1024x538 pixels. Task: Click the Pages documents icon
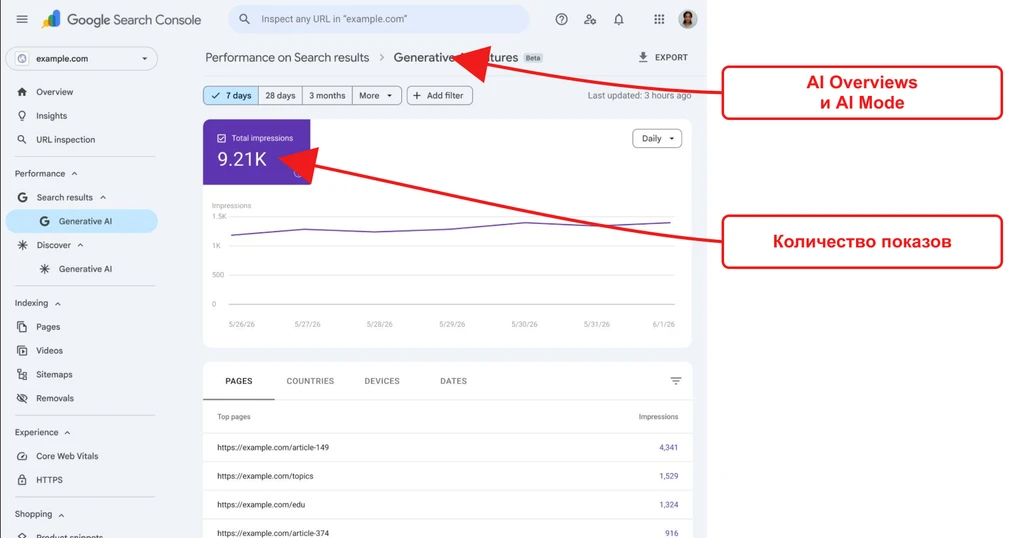pyautogui.click(x=22, y=326)
